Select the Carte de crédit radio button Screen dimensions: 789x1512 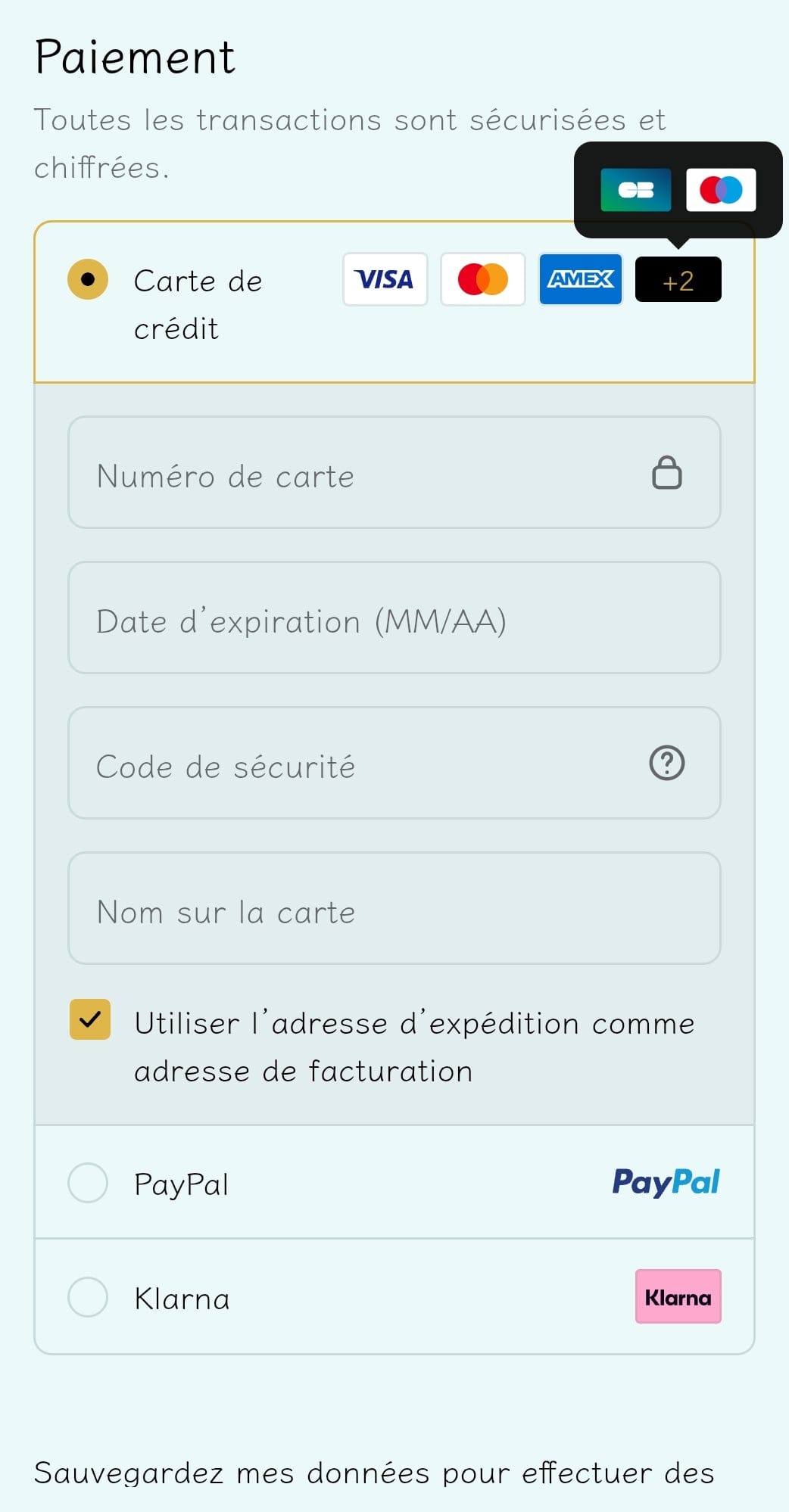(88, 279)
